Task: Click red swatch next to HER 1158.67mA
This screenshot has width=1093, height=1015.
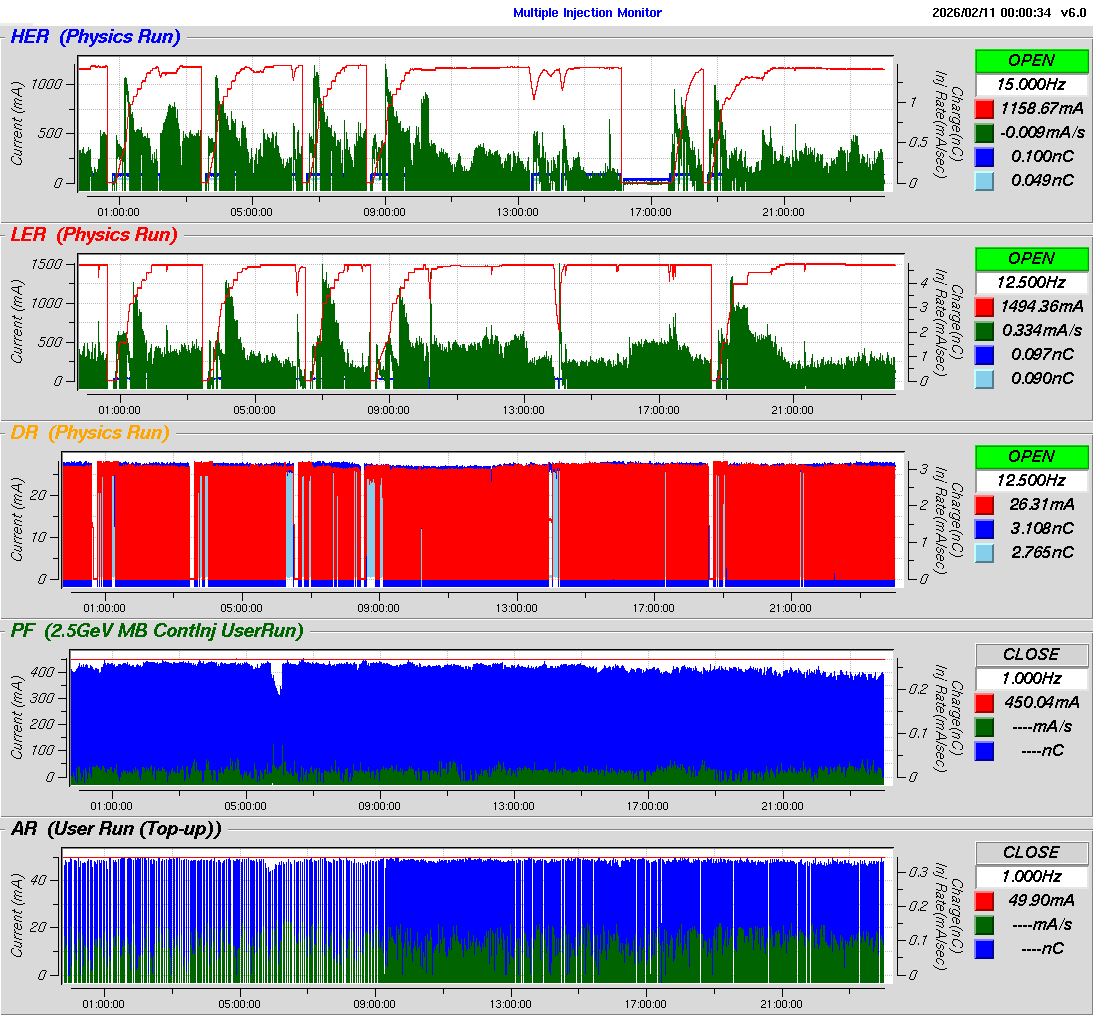Action: [984, 108]
